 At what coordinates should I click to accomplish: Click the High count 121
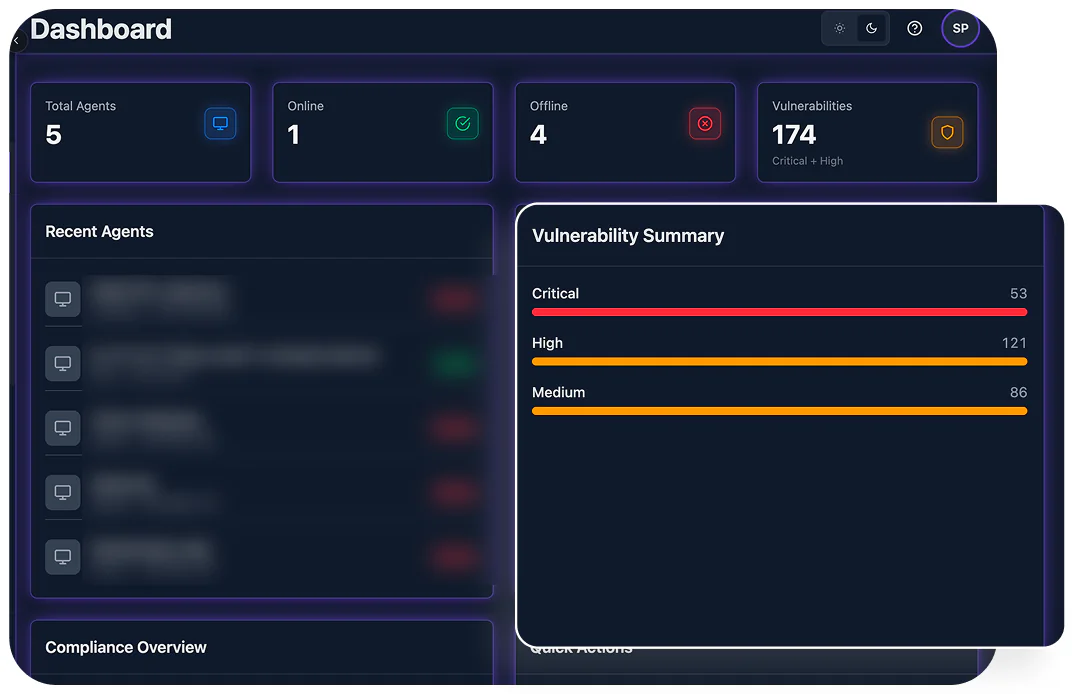(x=1014, y=343)
